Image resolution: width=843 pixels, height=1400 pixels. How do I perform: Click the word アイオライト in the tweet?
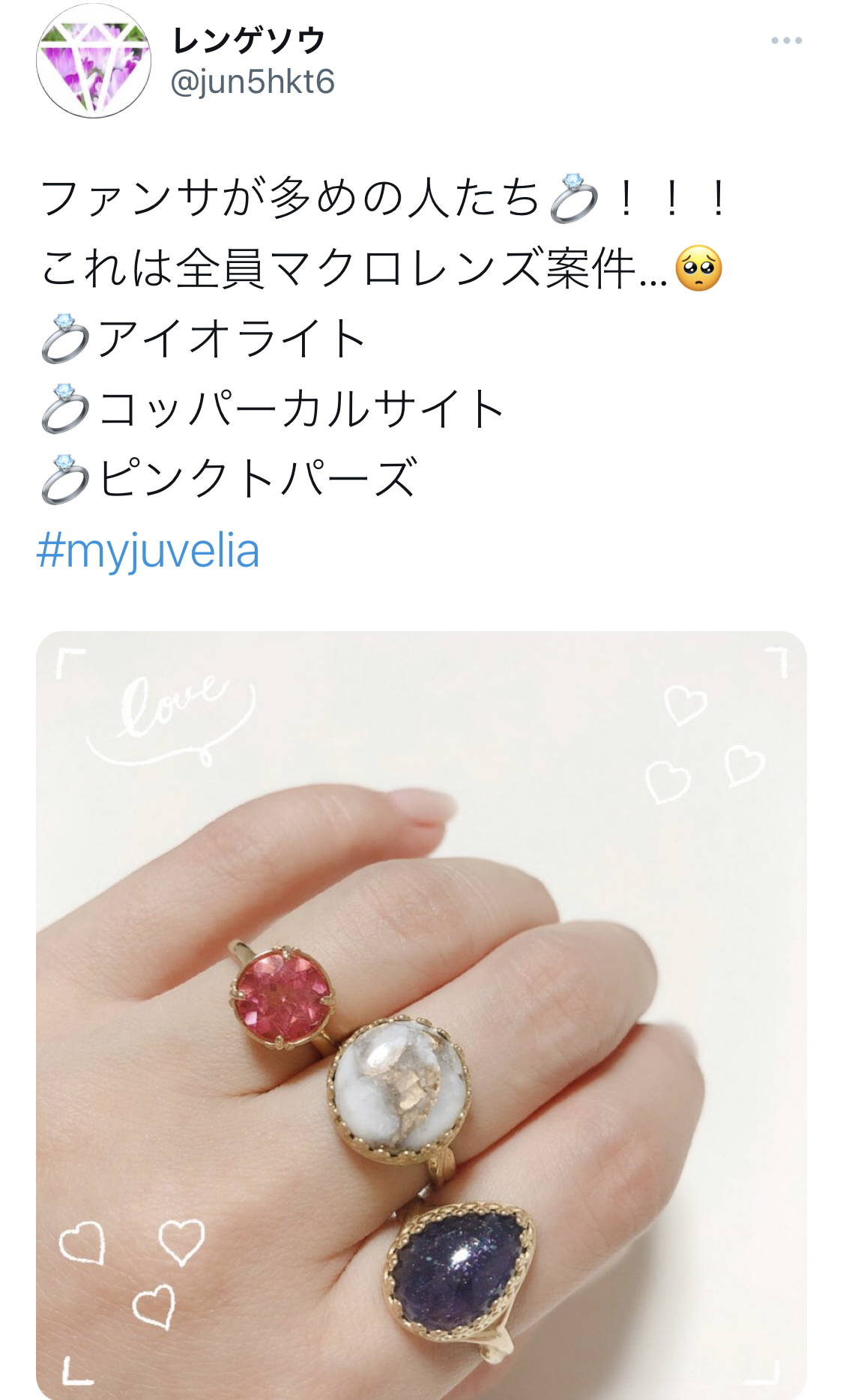pyautogui.click(x=232, y=339)
